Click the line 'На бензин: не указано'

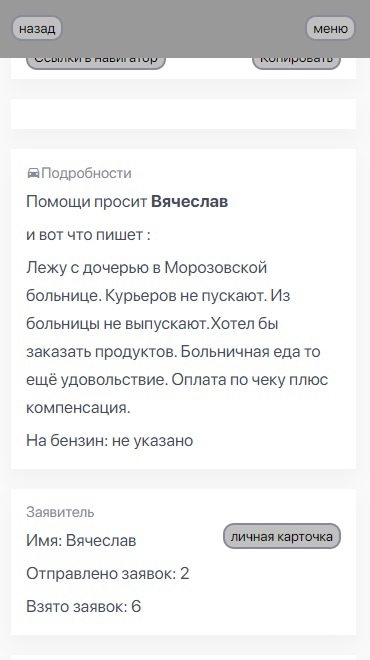pyautogui.click(x=109, y=440)
